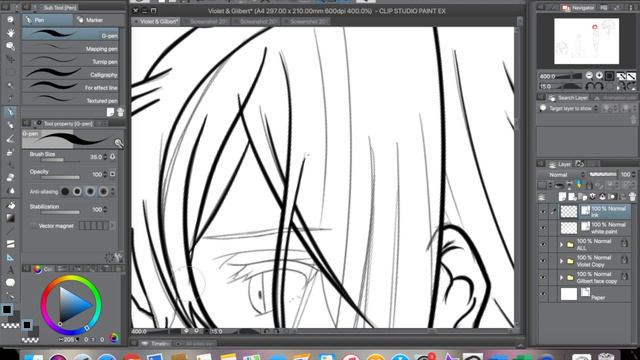Hide the white paint layer
The width and height of the screenshot is (640, 360).
coord(543,228)
